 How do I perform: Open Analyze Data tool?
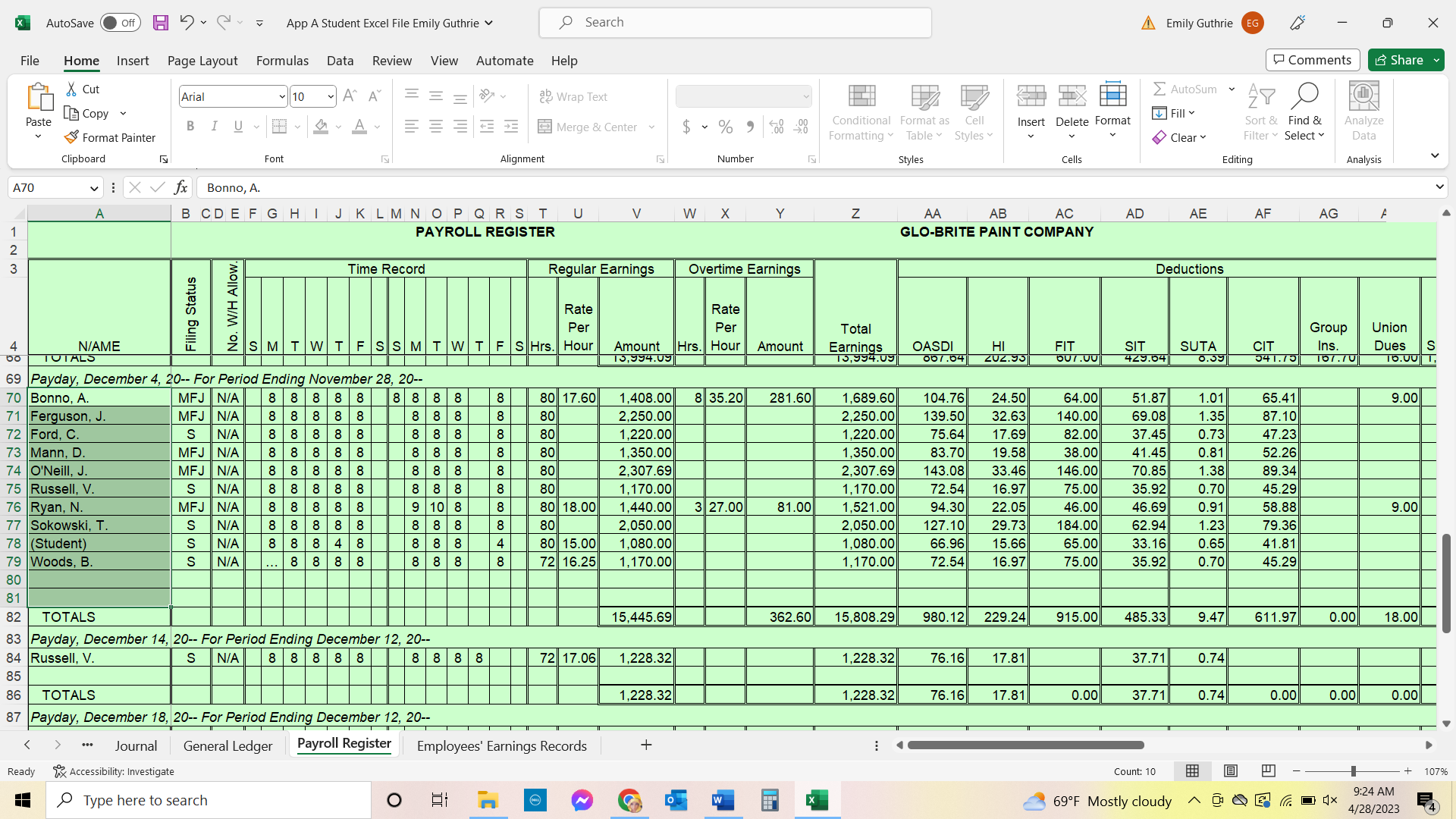1363,111
